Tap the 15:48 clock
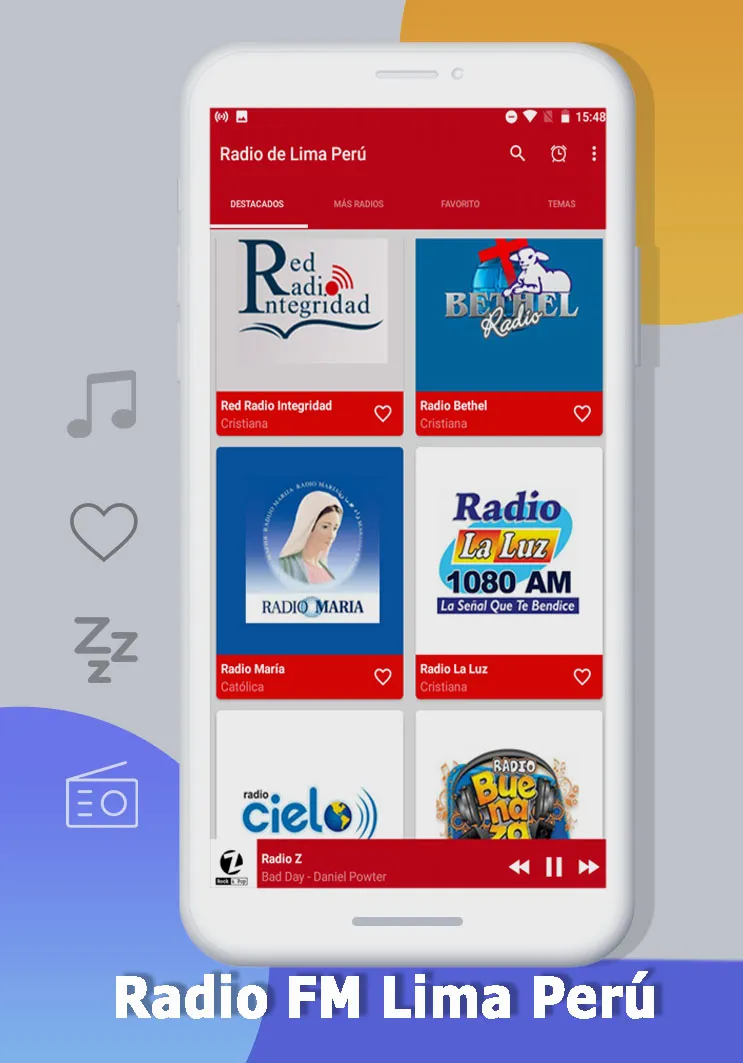The height and width of the screenshot is (1063, 743). (x=590, y=117)
